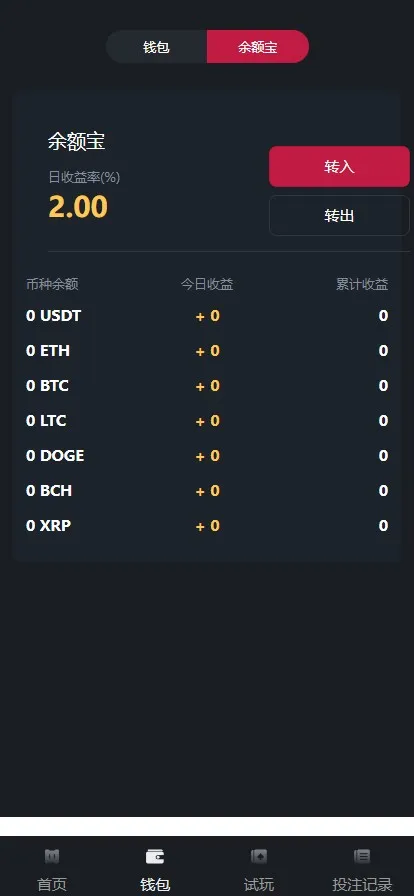Click the 余额宝 card title
Viewport: 414px width, 896px height.
(77, 141)
